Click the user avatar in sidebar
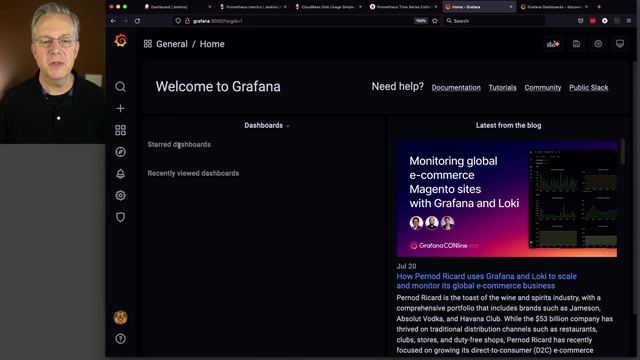640x360 pixels. (120, 317)
